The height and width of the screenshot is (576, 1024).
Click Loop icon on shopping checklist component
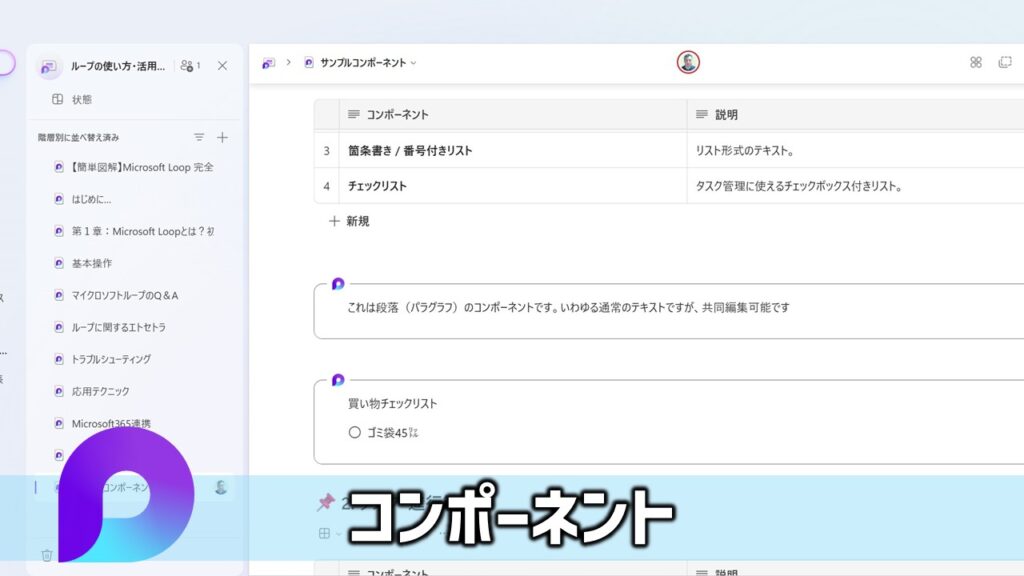(x=338, y=380)
